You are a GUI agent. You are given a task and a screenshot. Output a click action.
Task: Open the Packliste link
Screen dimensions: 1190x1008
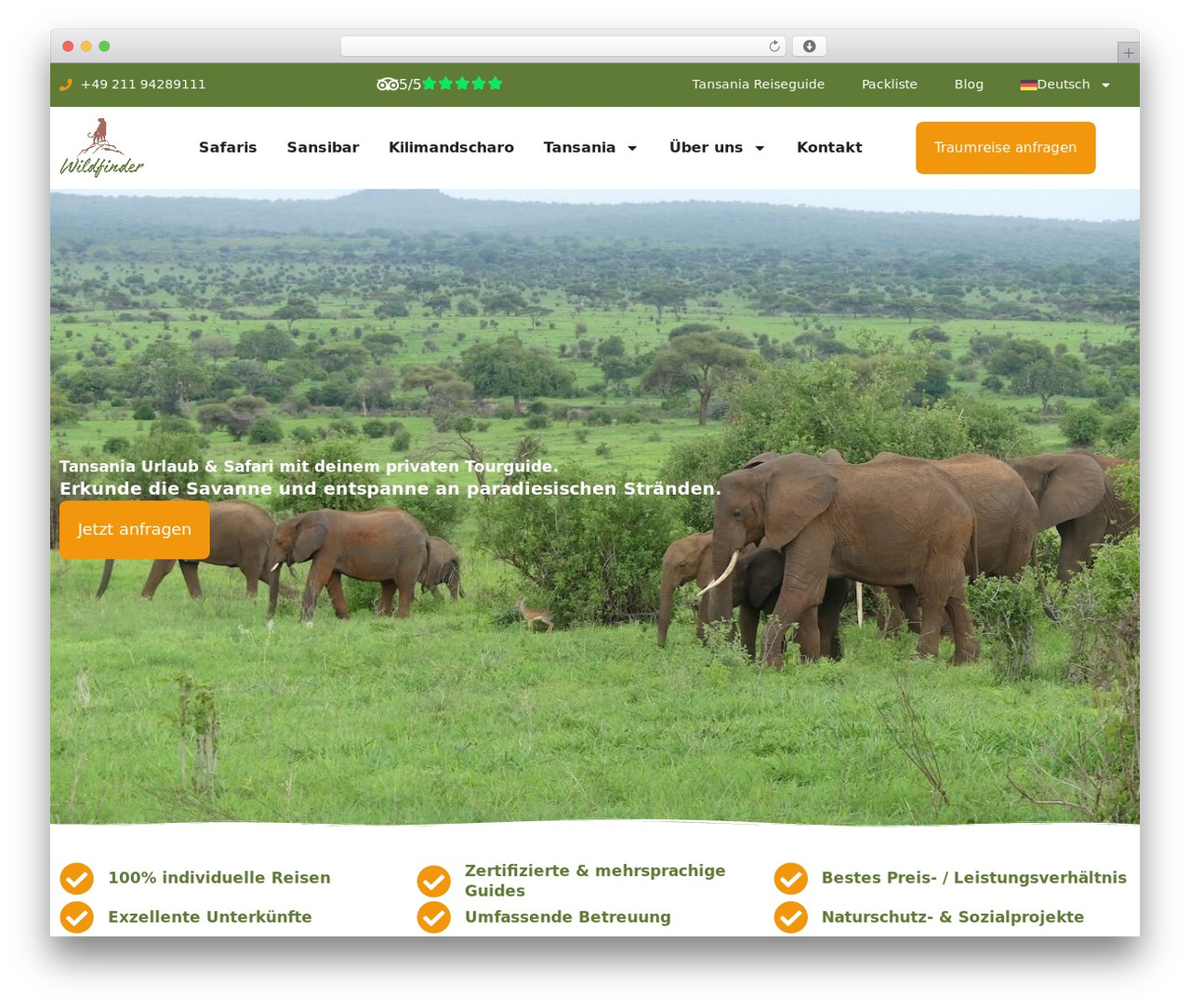[x=889, y=84]
